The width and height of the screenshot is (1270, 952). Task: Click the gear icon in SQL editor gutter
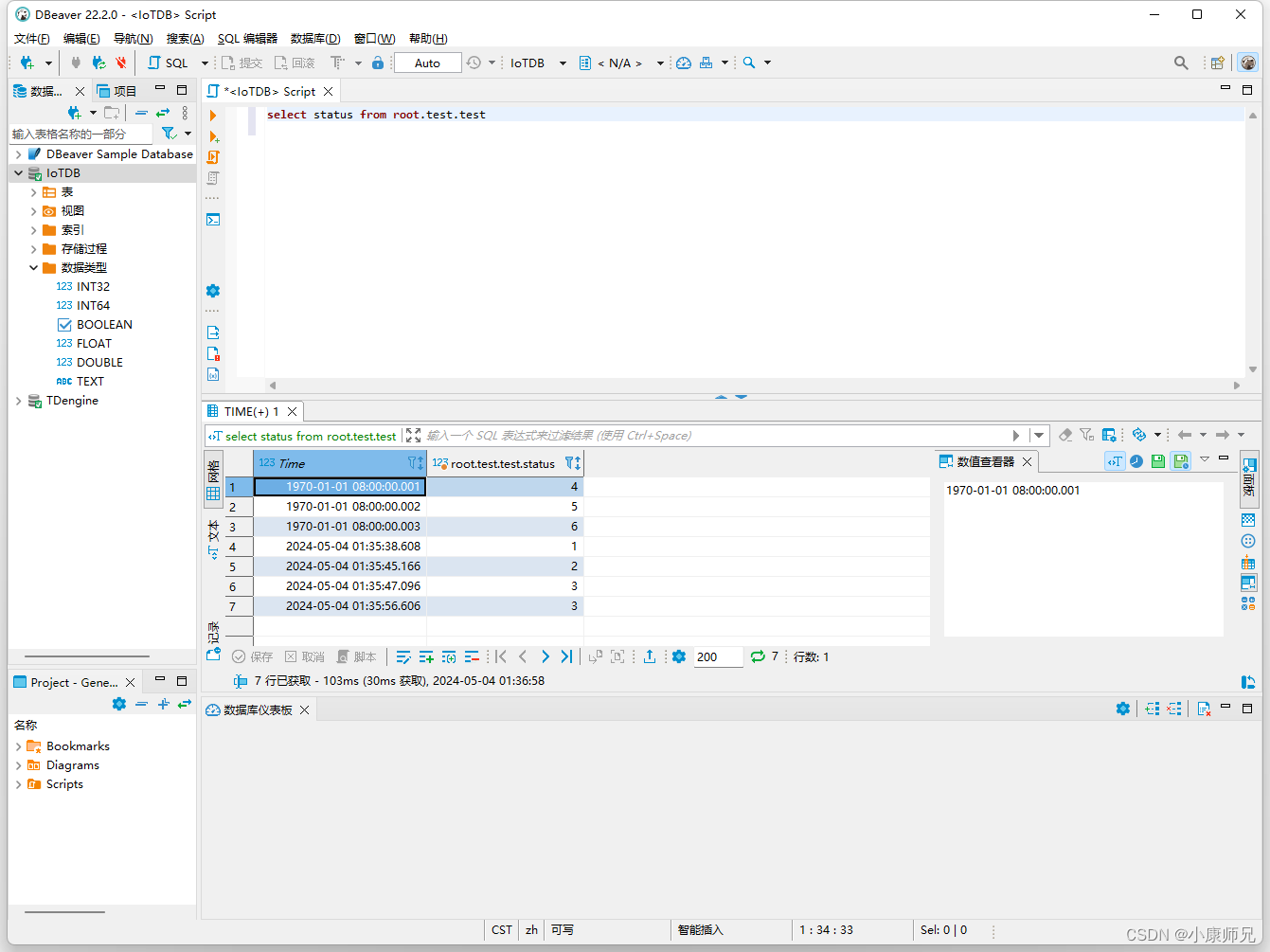213,291
